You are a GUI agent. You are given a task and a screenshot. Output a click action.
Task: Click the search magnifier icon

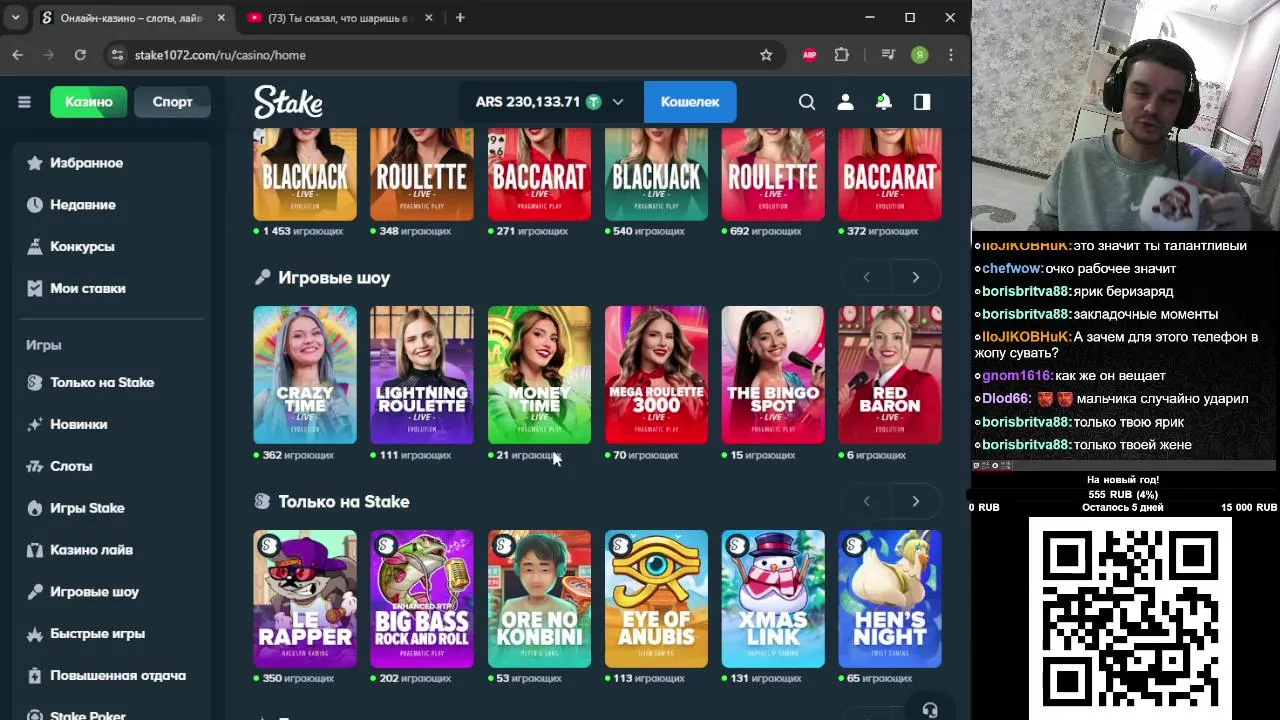click(807, 102)
